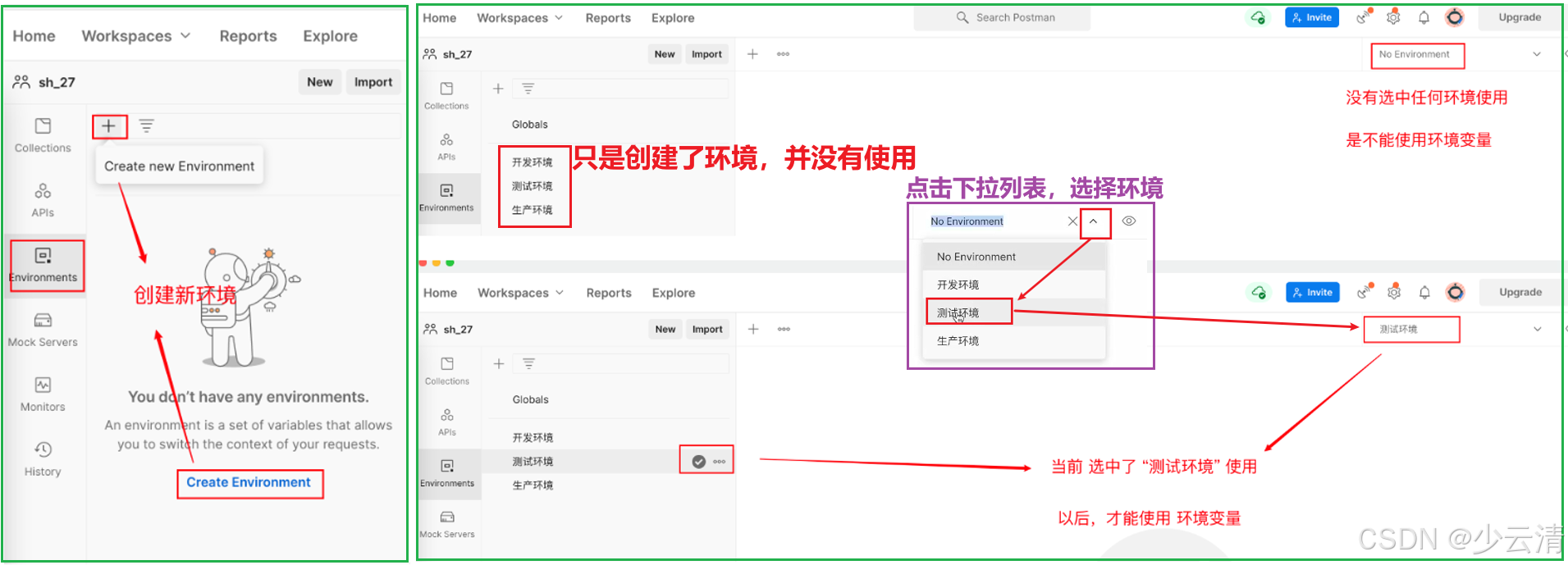Collapse the environment popup with up chevron
Screen dimensions: 1568x565
tap(1093, 221)
